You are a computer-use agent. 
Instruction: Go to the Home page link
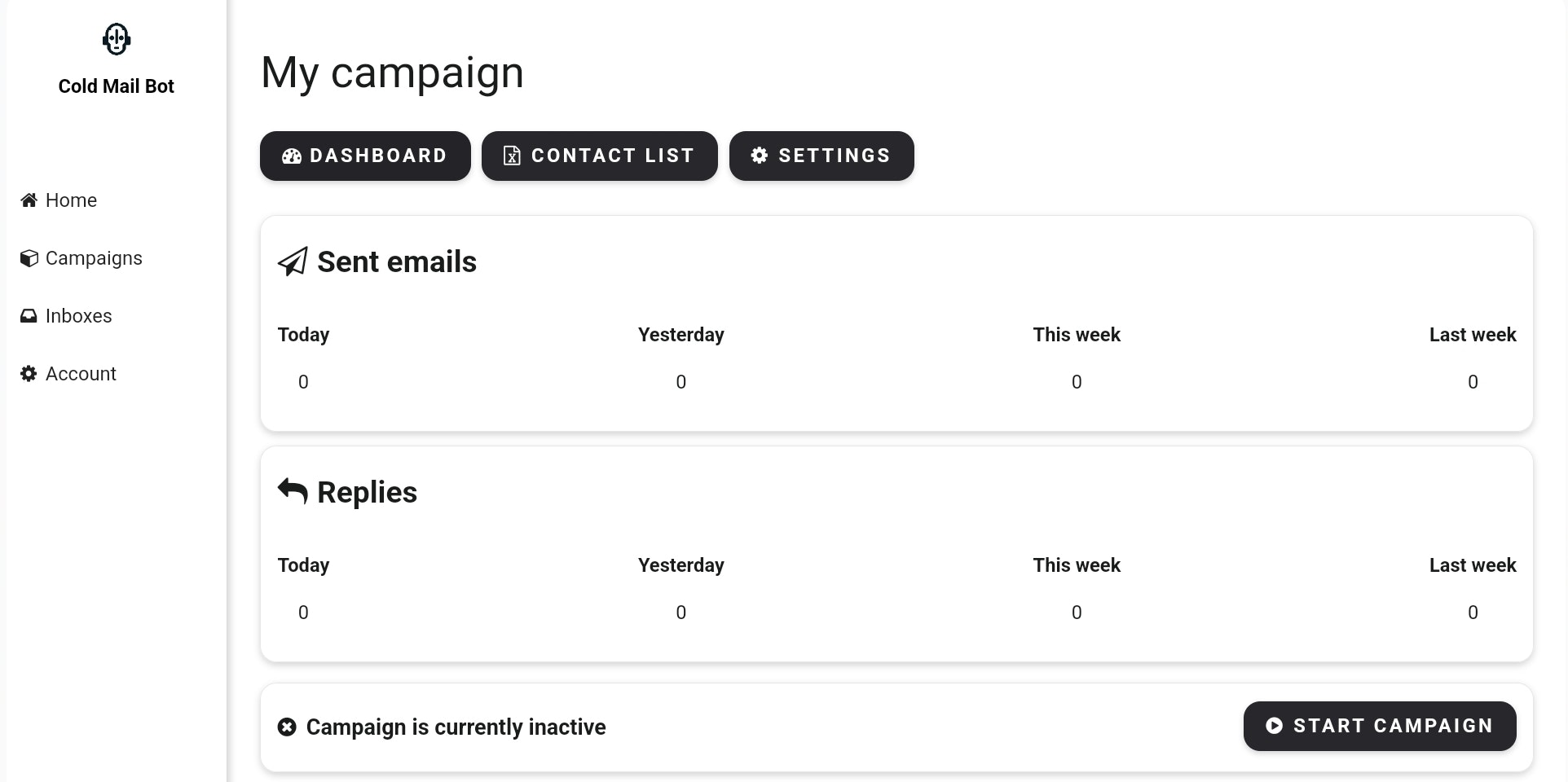click(x=71, y=200)
